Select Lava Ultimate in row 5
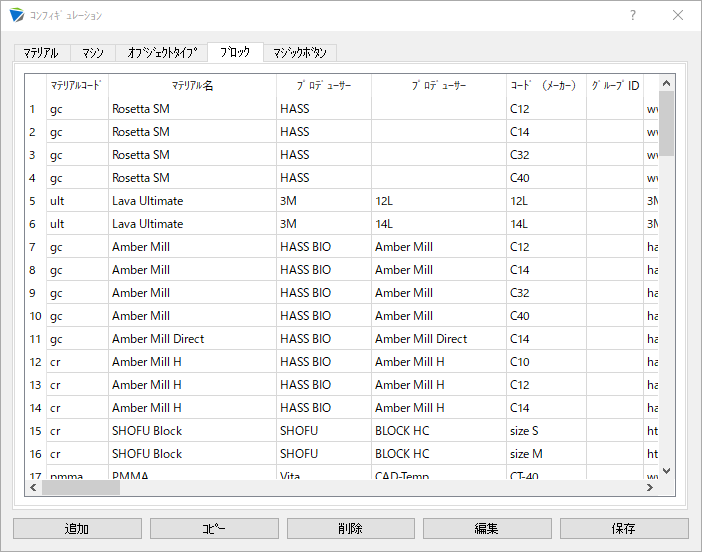 click(x=192, y=201)
